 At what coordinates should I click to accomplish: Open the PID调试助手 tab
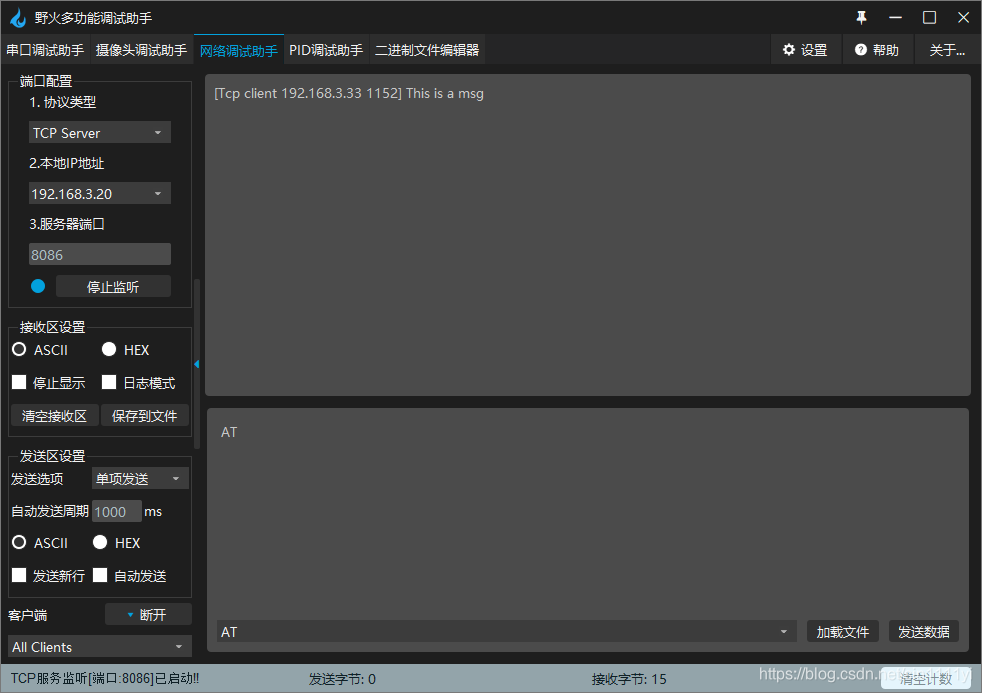pos(326,50)
